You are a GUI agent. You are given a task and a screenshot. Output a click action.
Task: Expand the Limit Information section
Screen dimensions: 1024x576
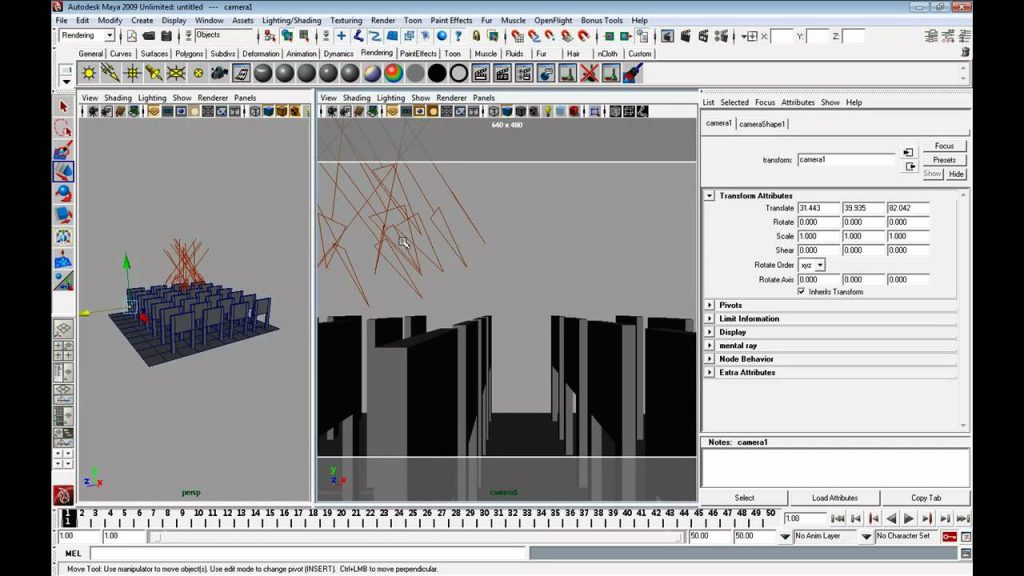709,319
